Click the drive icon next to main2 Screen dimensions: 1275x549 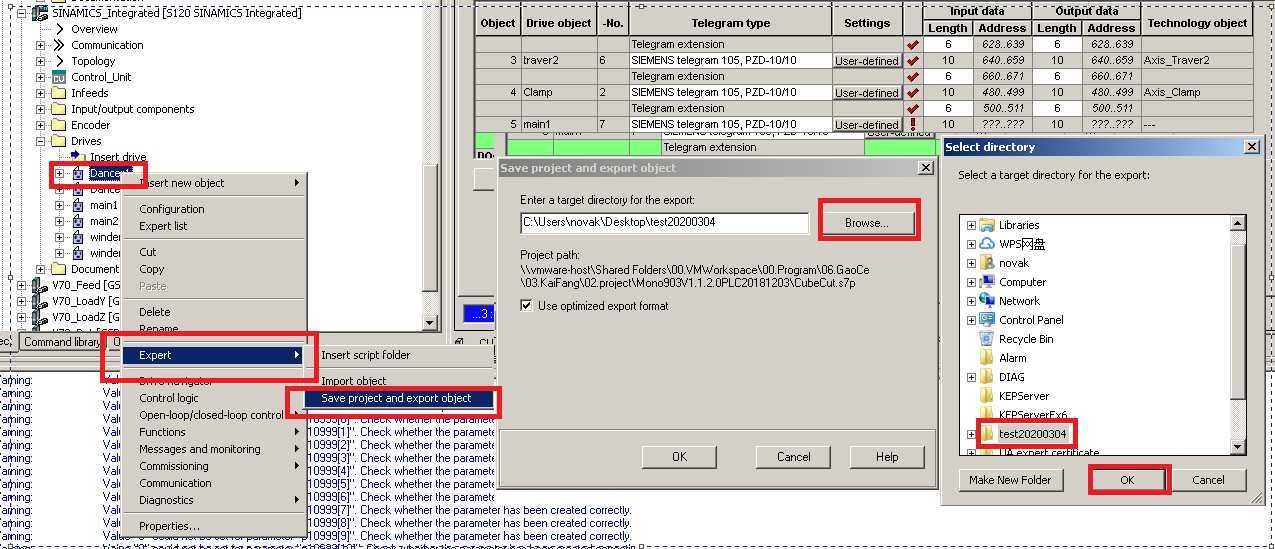77,221
